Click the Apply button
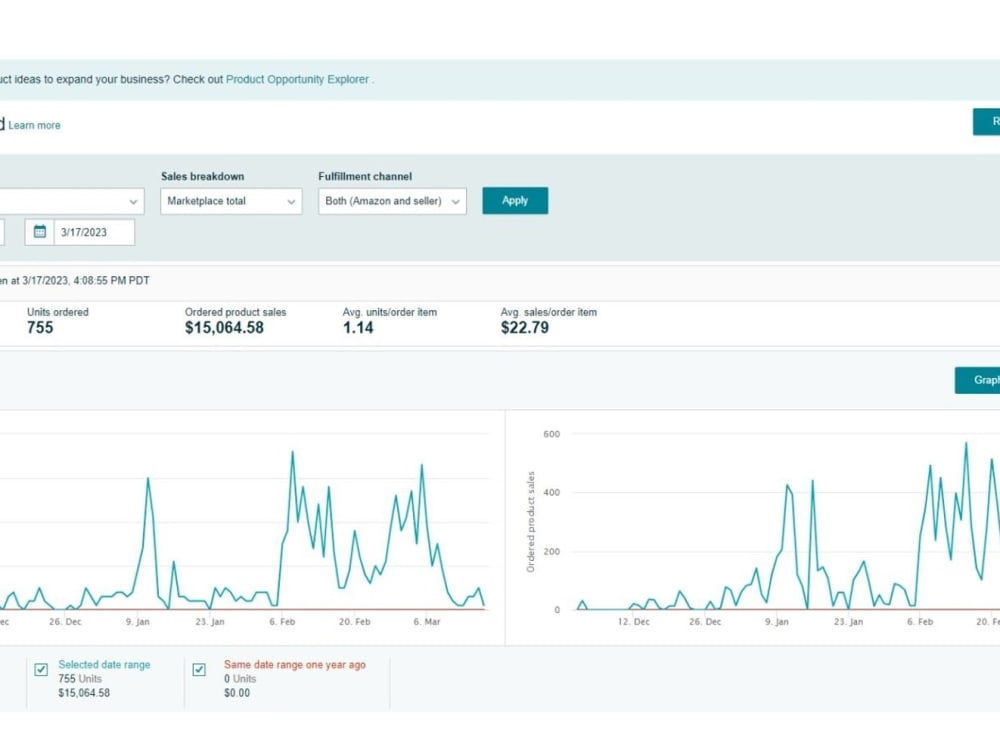Screen dimensions: 1000x750 tap(515, 200)
